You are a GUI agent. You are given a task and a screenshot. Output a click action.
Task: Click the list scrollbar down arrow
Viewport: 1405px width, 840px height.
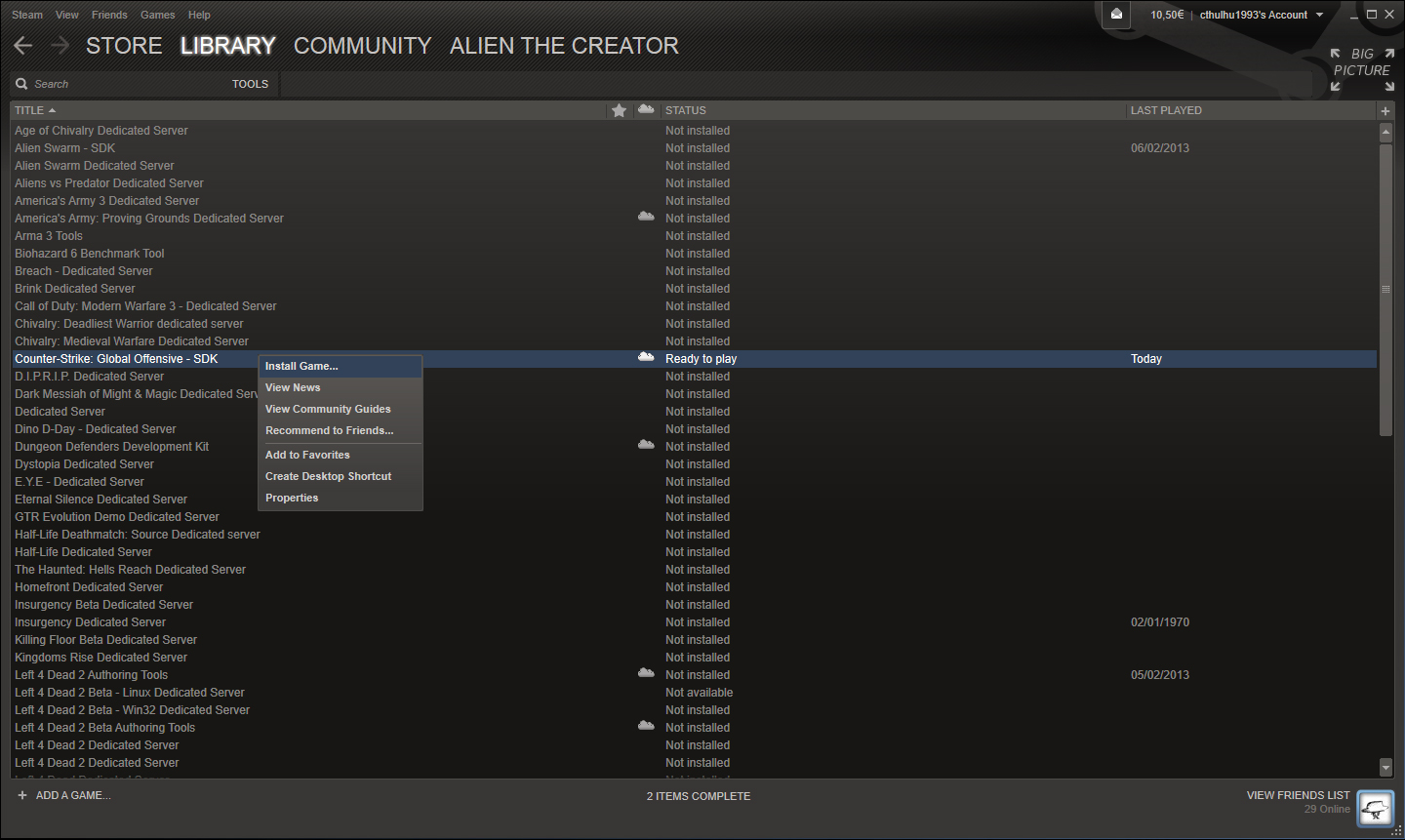(x=1385, y=768)
